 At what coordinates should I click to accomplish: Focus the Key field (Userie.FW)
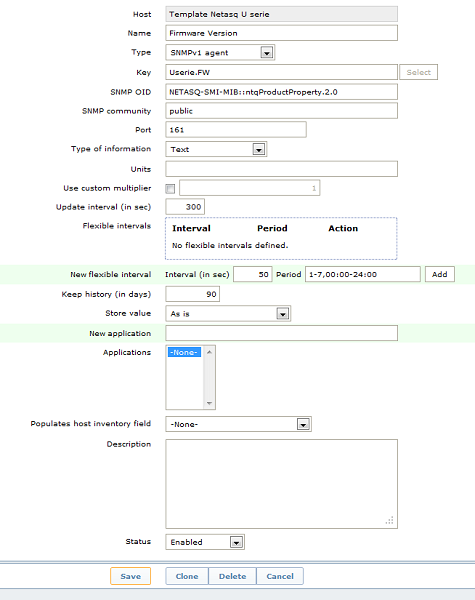[x=281, y=72]
